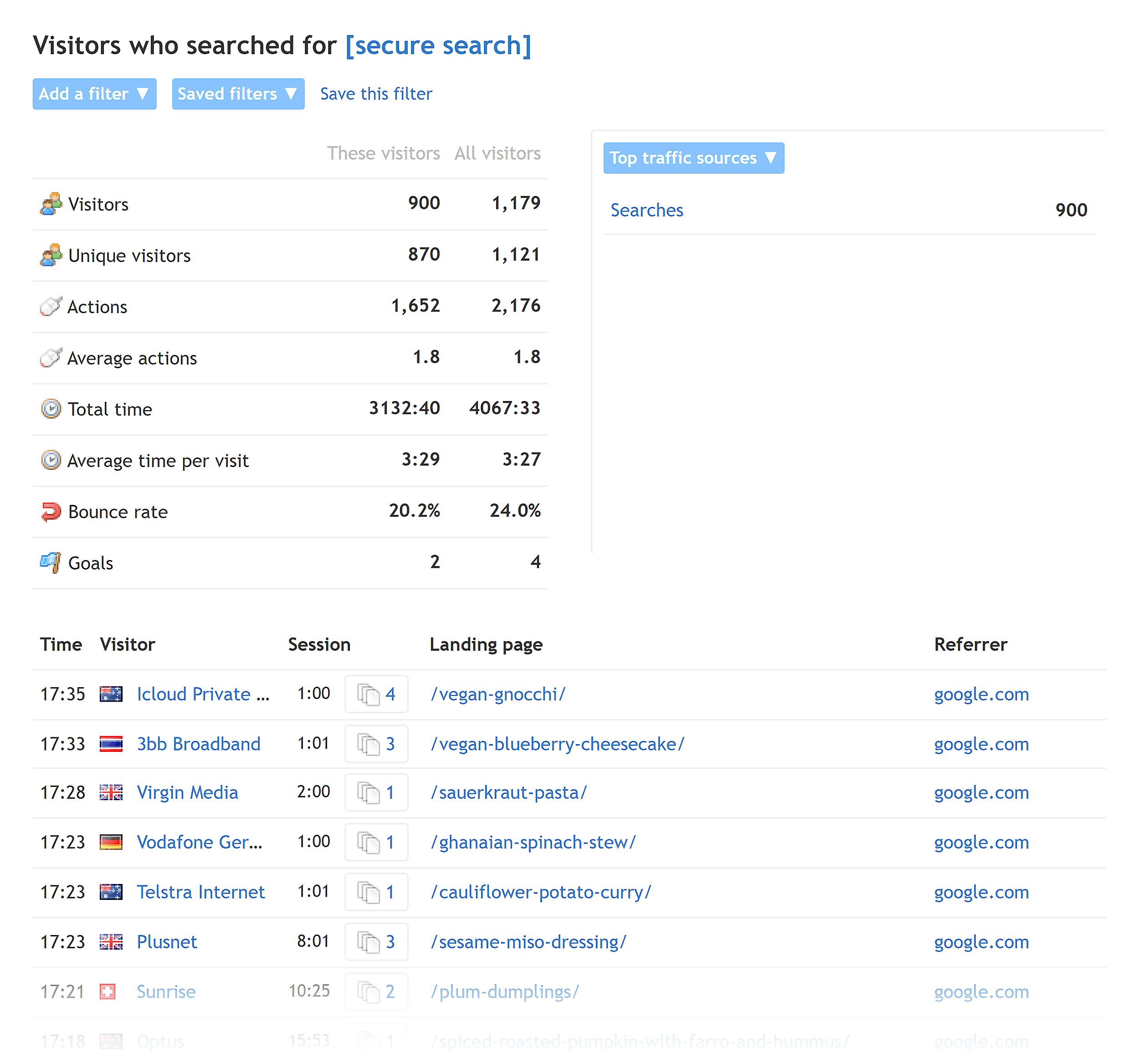This screenshot has height=1064, width=1139.
Task: Click the Goals flag icon
Action: click(x=51, y=562)
